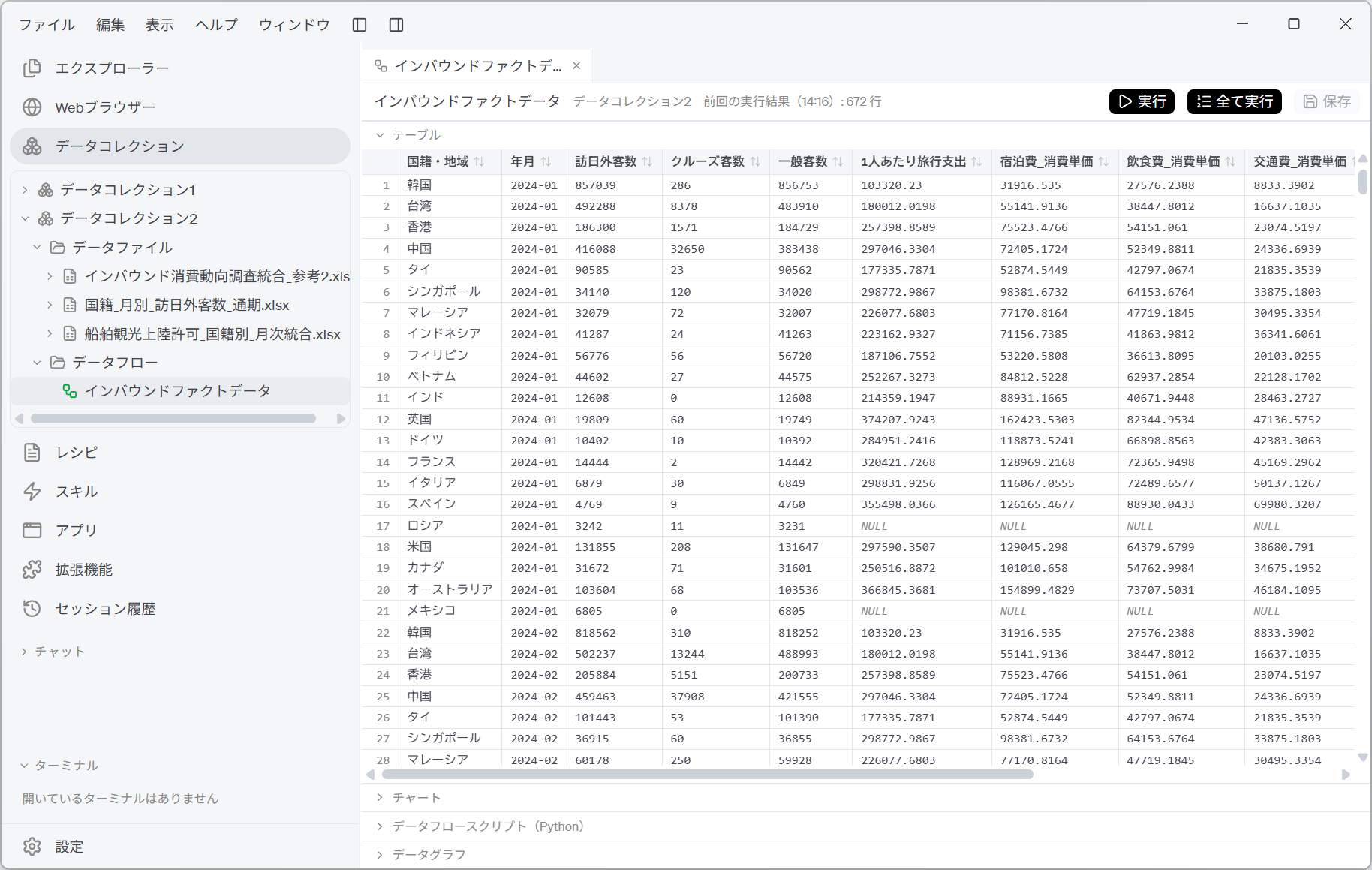Collapse the データフロー folder chevron

[37, 363]
